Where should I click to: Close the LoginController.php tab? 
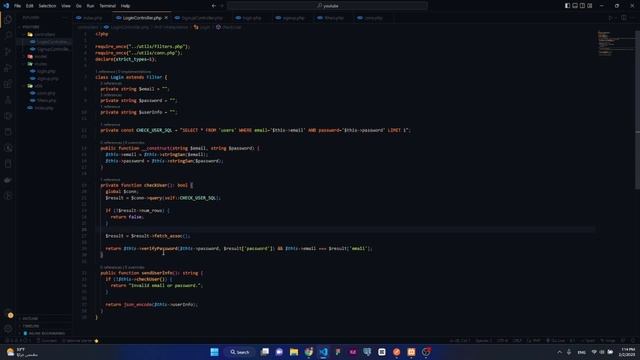click(x=166, y=18)
